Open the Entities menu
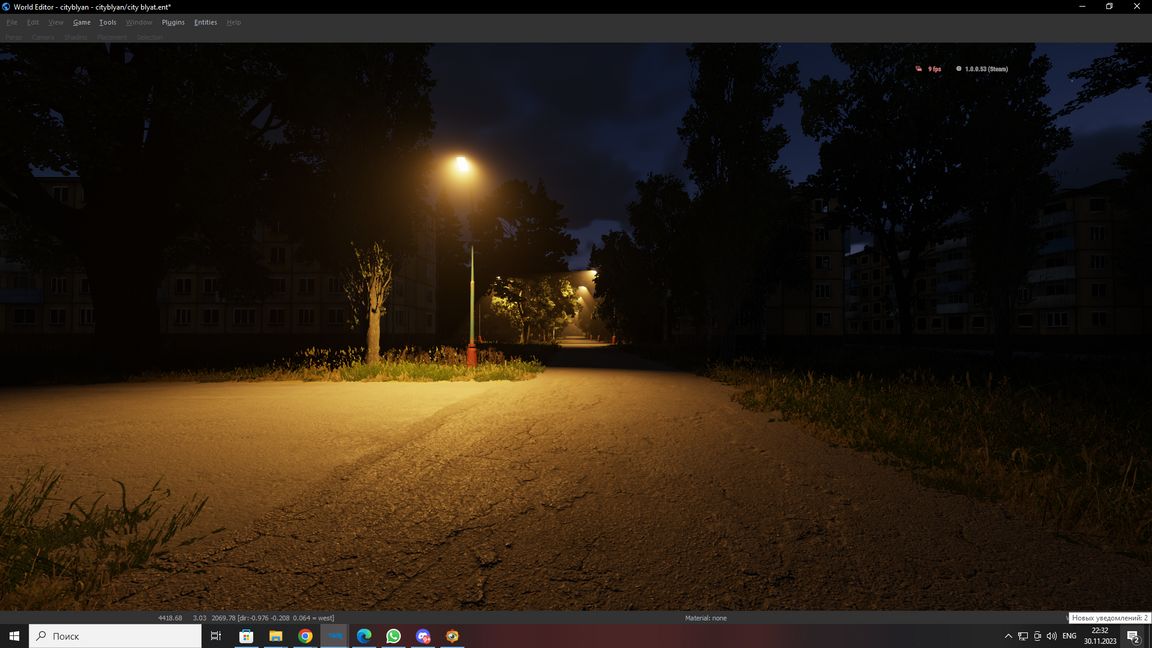 tap(205, 22)
